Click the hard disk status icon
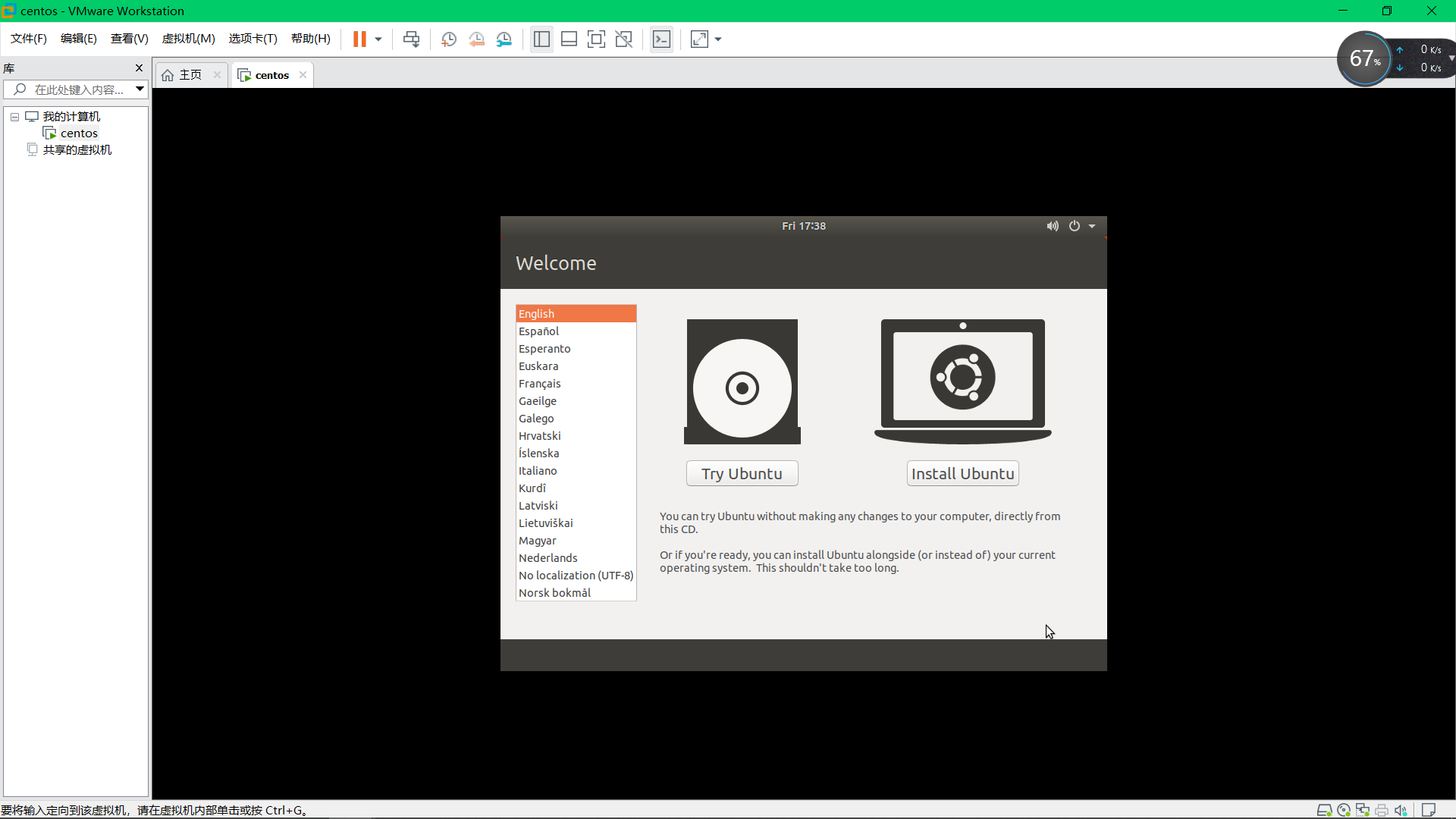The height and width of the screenshot is (819, 1456). [x=1324, y=810]
